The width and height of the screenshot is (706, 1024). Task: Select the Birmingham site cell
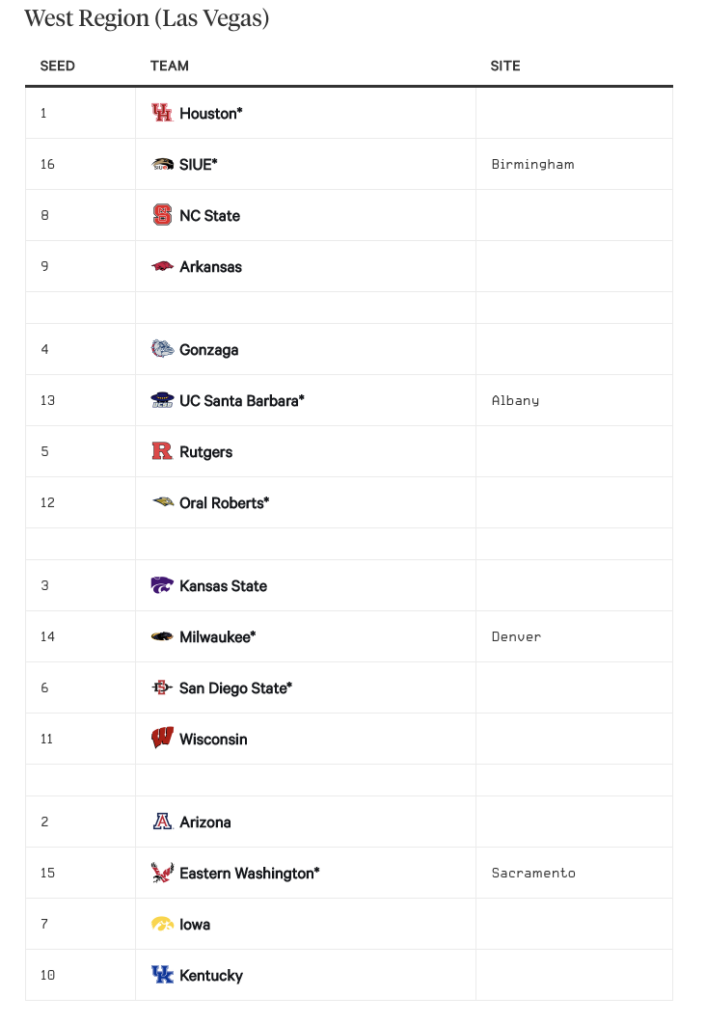(x=574, y=164)
